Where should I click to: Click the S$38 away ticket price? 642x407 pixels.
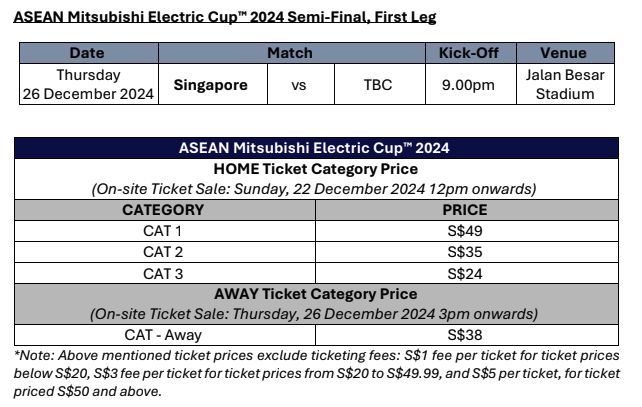tap(465, 335)
